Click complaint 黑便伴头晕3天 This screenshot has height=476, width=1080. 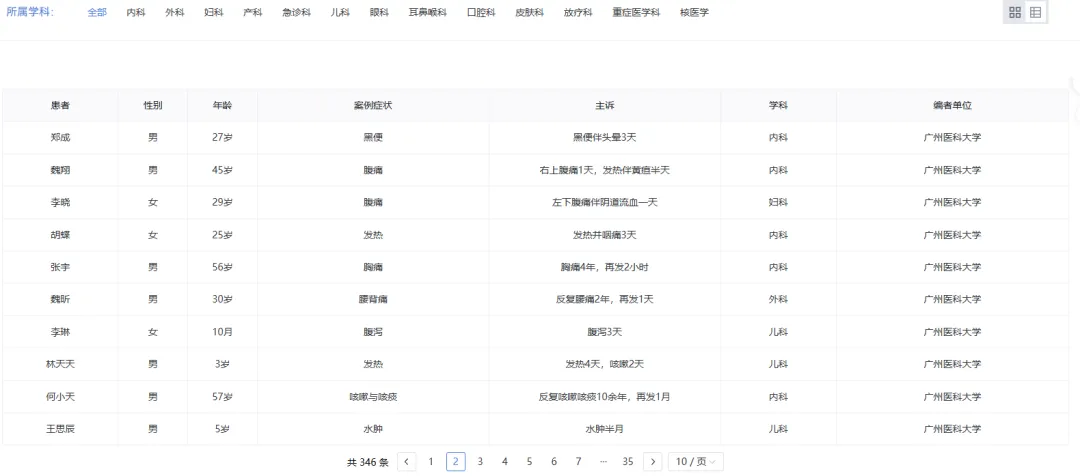605,138
